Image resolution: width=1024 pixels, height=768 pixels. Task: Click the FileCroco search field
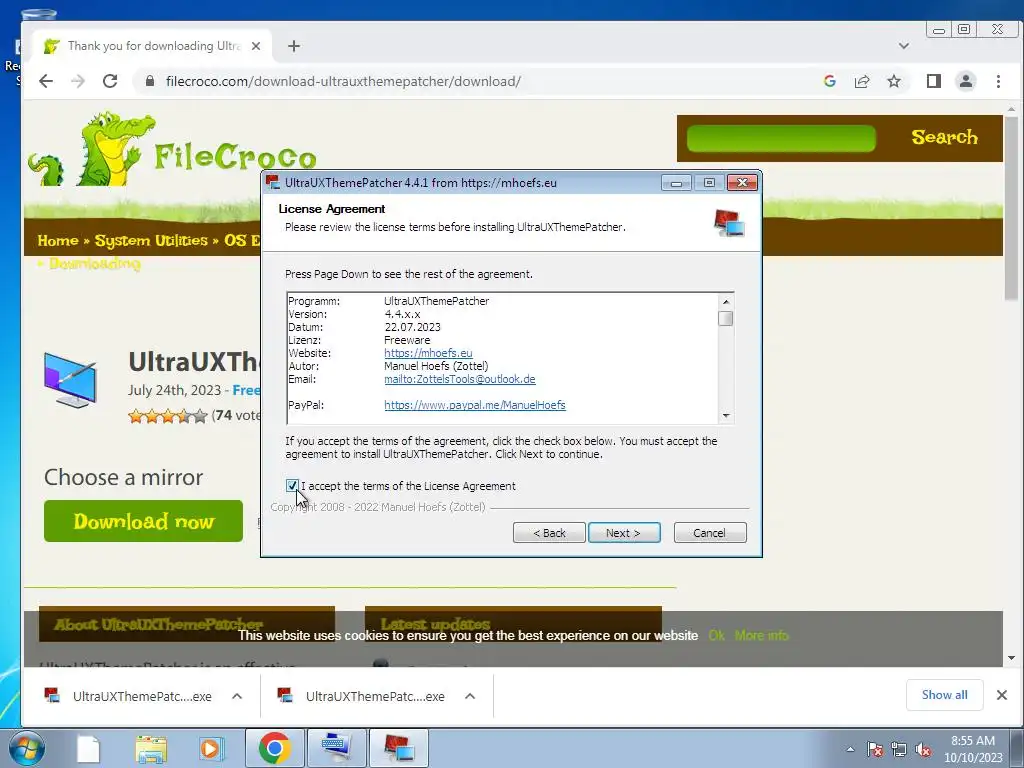[x=781, y=138]
